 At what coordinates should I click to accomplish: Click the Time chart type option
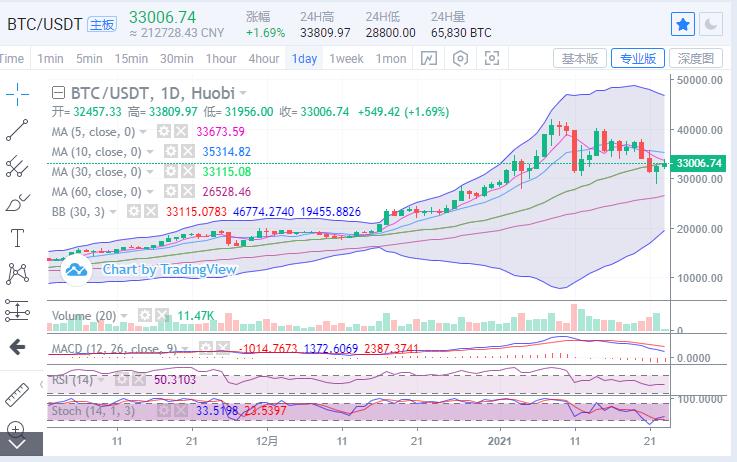coord(12,59)
